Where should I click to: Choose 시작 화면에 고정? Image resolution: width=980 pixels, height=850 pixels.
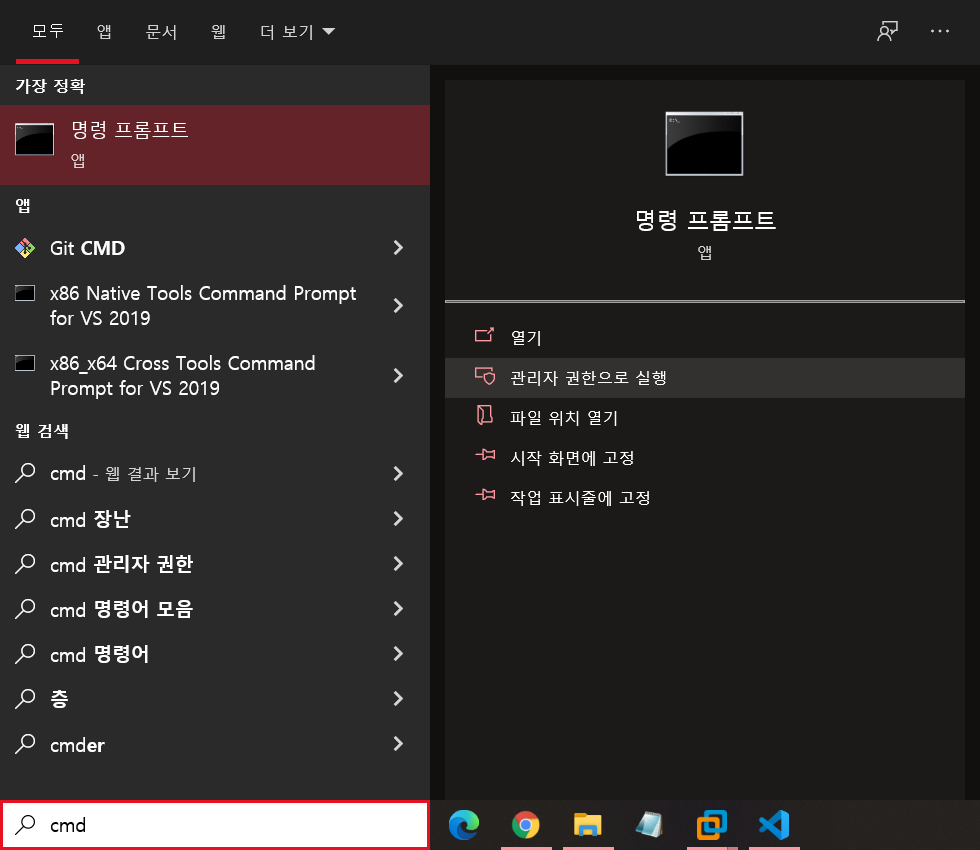(x=704, y=458)
